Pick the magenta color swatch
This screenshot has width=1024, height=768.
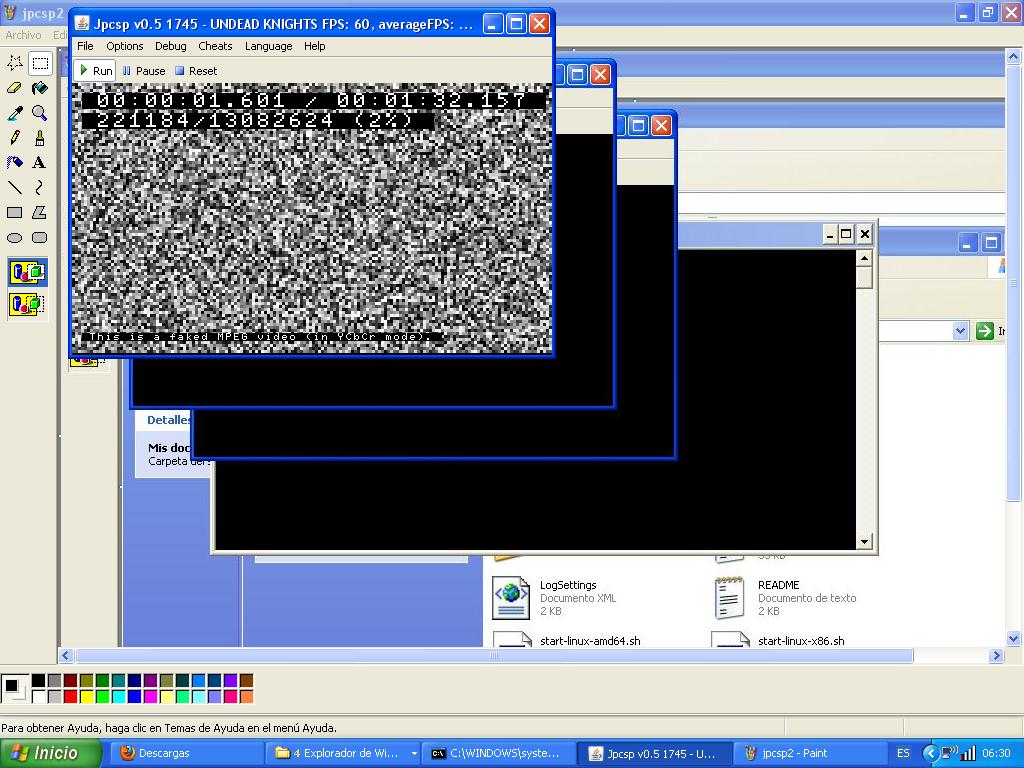150,697
